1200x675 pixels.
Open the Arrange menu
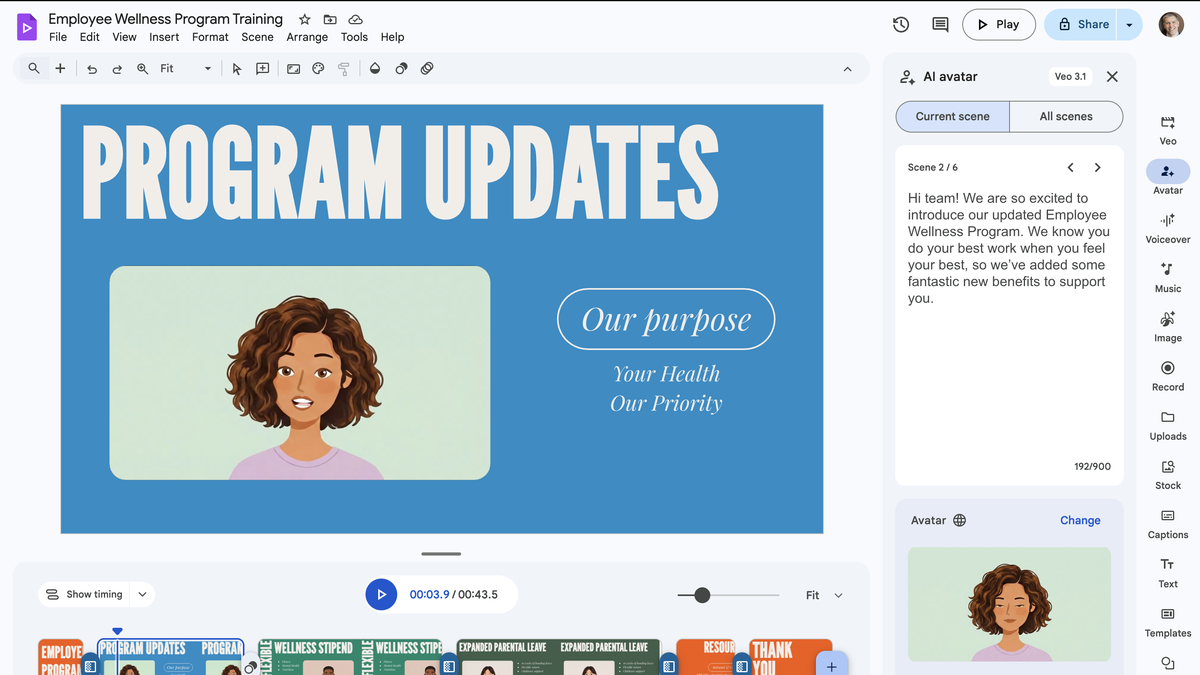click(x=307, y=37)
